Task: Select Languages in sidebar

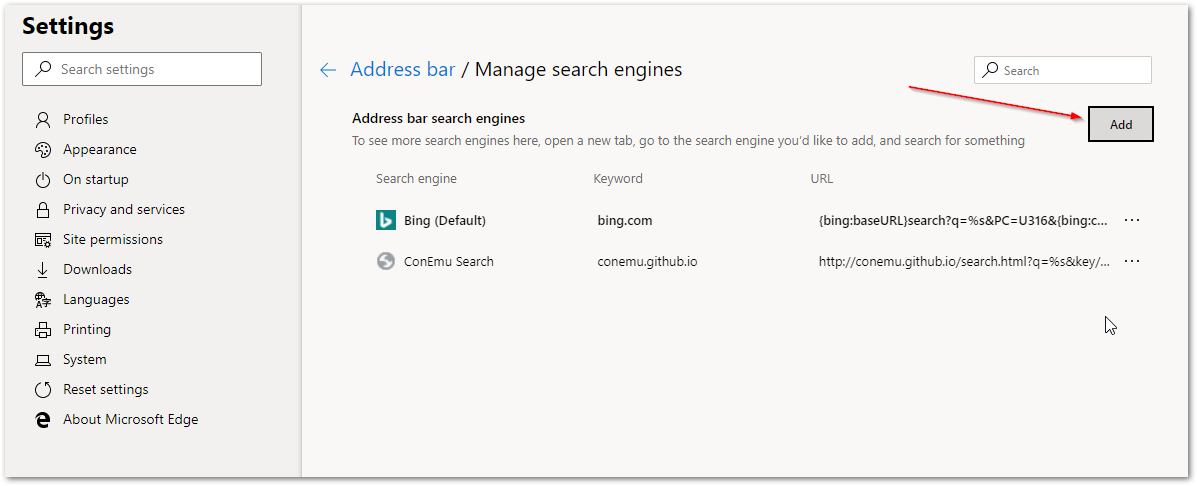Action: 96,300
